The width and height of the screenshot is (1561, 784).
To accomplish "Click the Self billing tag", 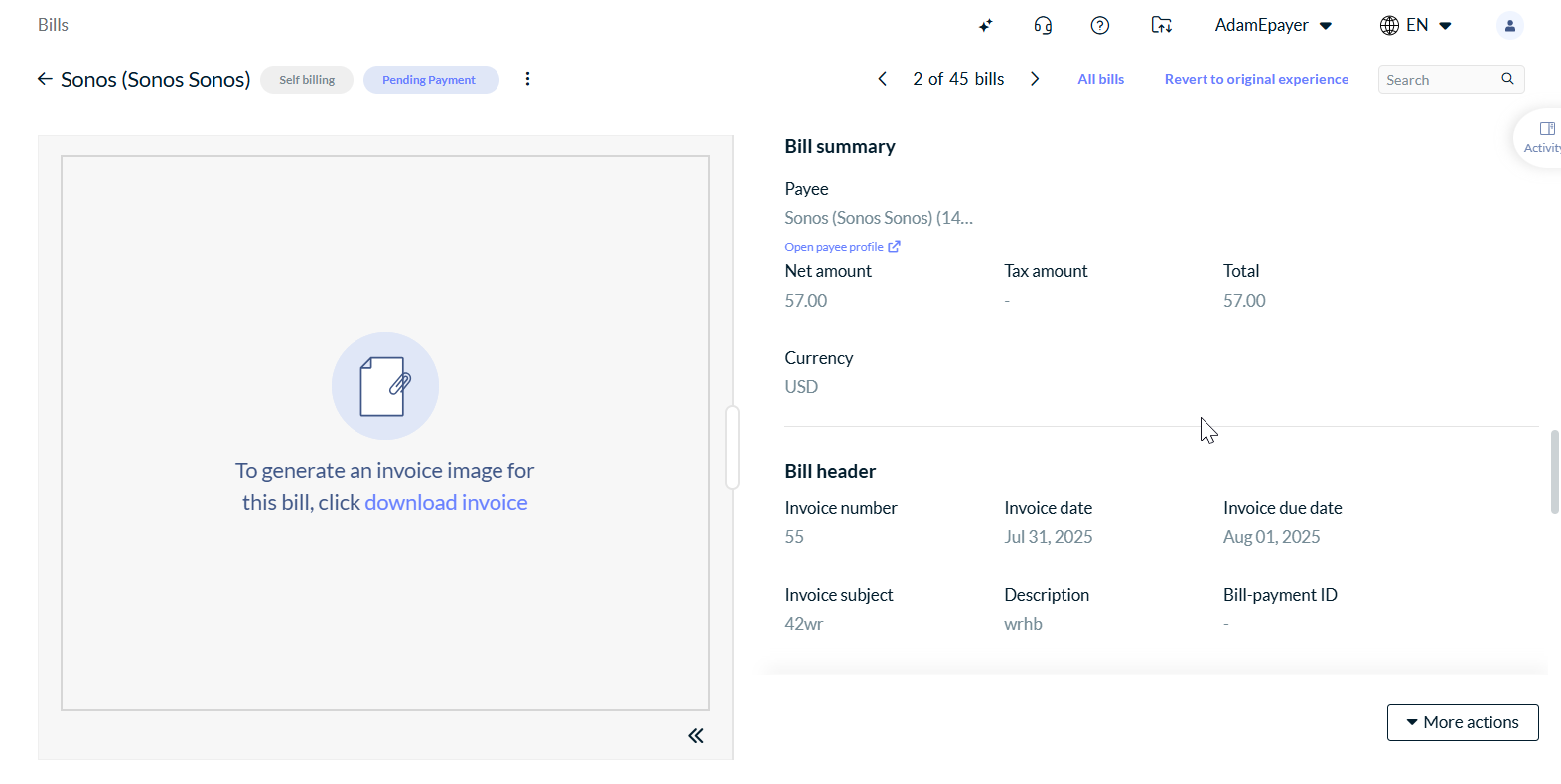I will tap(307, 80).
